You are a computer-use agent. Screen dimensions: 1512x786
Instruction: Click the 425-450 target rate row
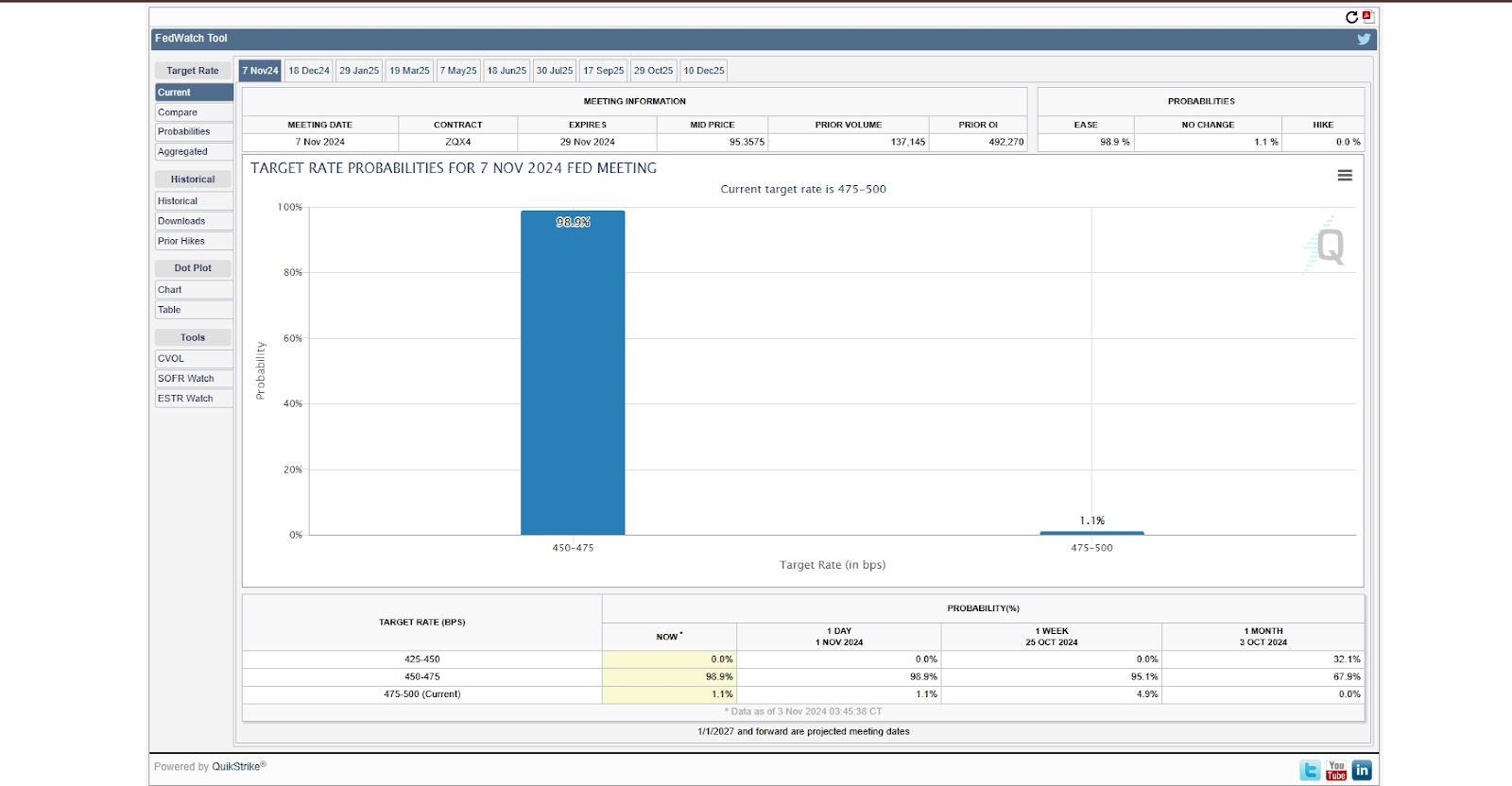[422, 659]
